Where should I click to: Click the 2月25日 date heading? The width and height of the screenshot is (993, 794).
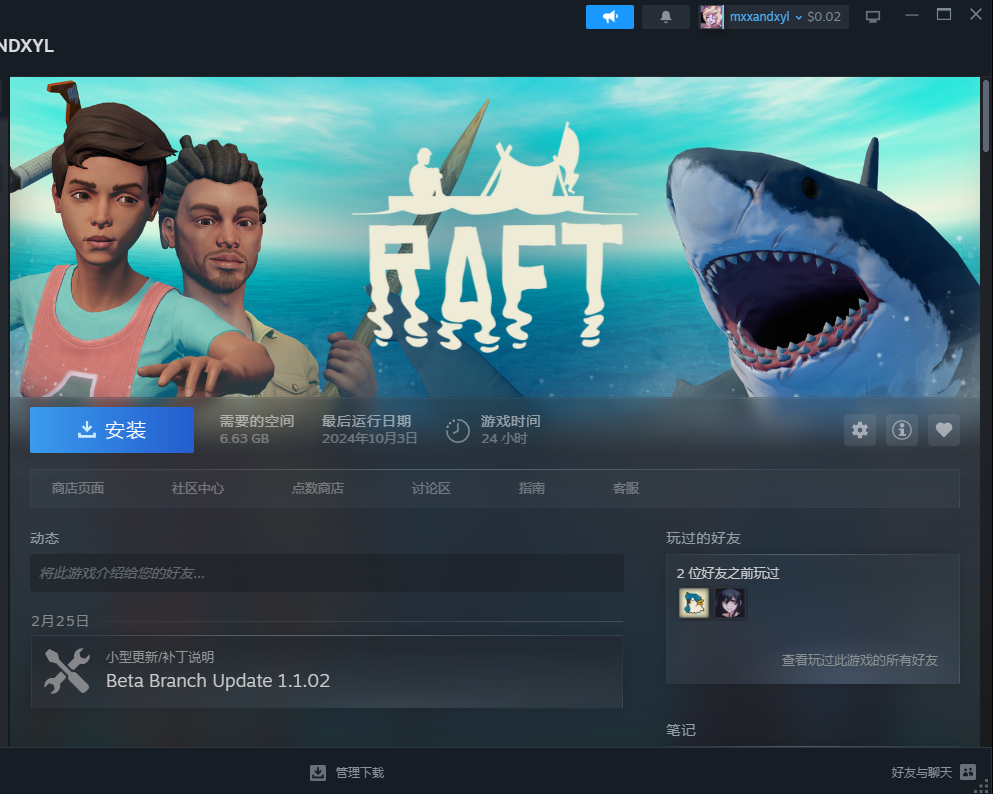pyautogui.click(x=60, y=621)
